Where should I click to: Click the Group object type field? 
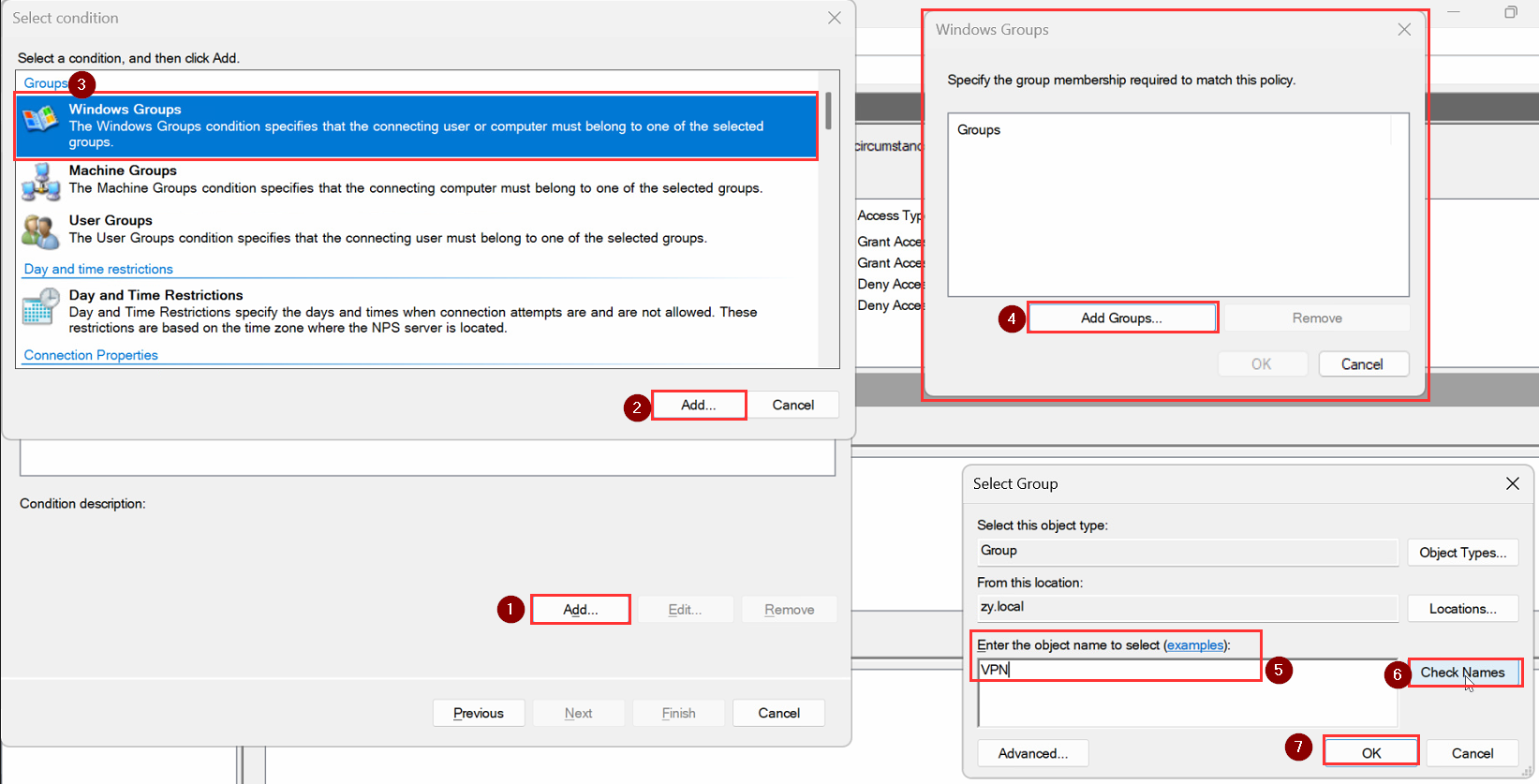[1188, 551]
